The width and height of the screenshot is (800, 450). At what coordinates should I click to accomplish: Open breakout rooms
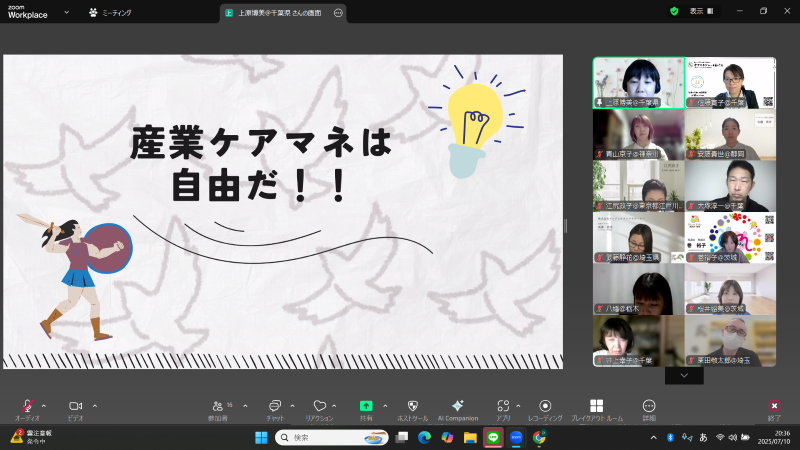tap(596, 406)
